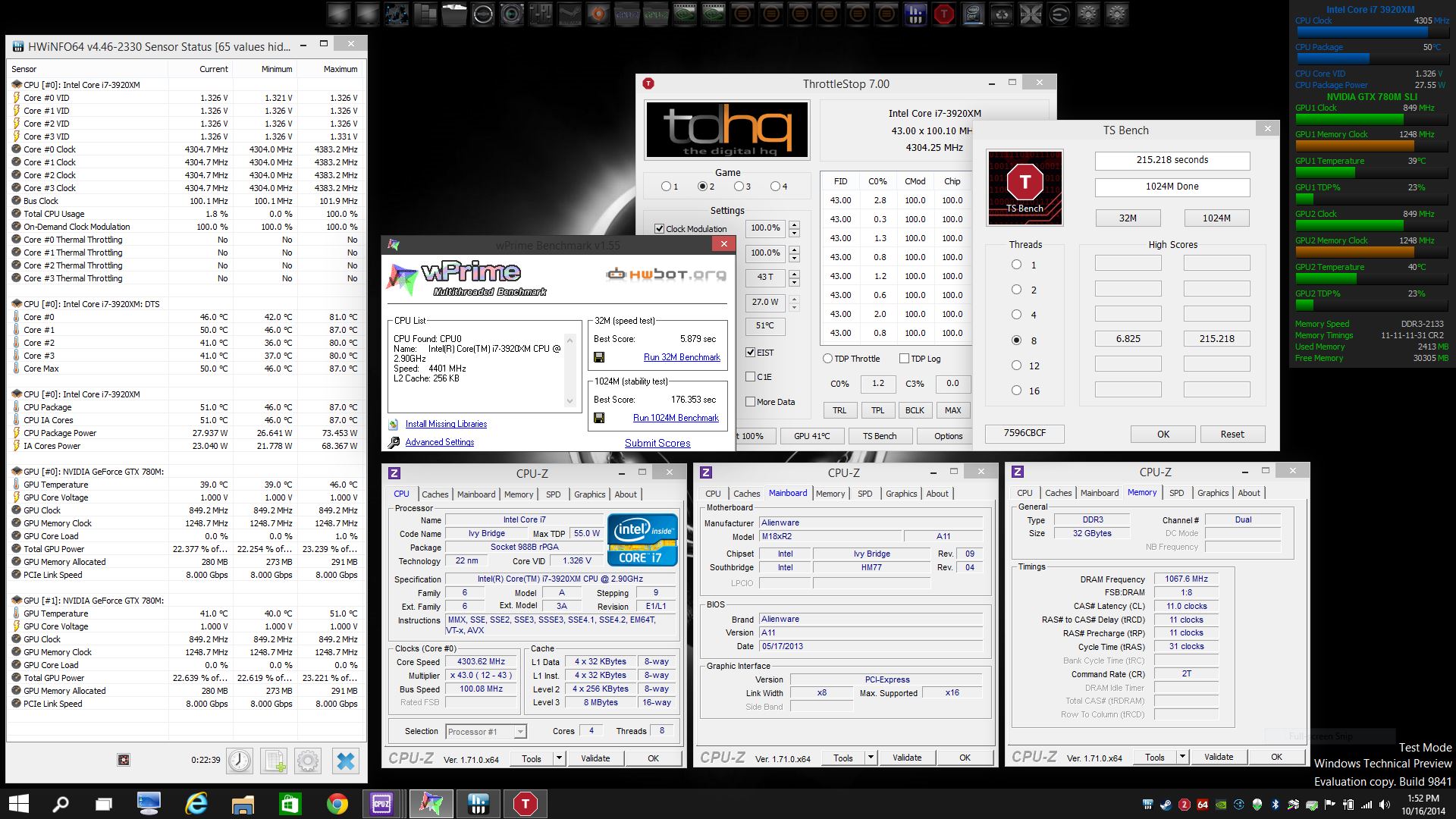Collapse CPU [#0] Intel Core i7-3920XM DTS sensor group
The height and width of the screenshot is (819, 1456).
tap(17, 304)
